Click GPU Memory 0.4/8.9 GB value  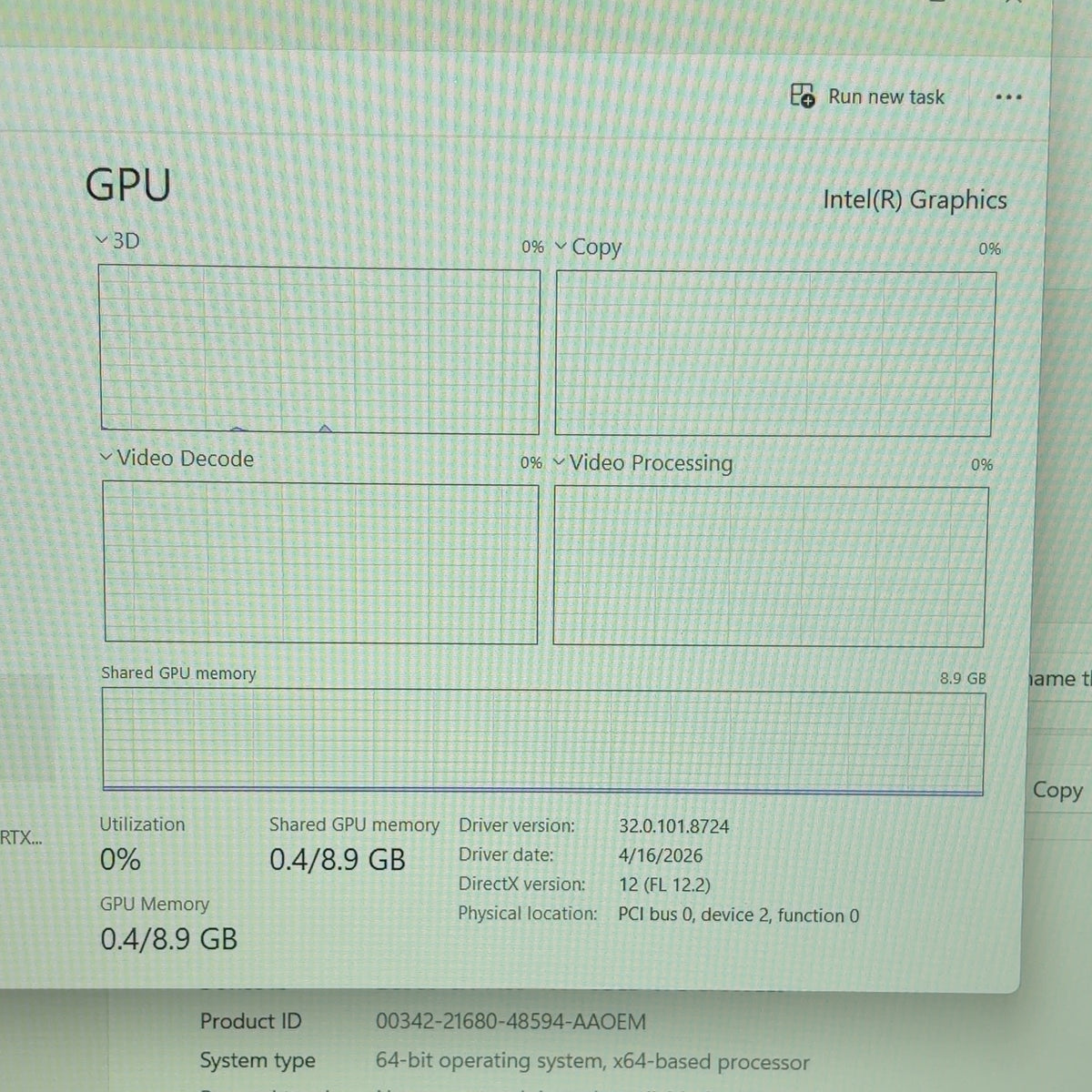(169, 938)
